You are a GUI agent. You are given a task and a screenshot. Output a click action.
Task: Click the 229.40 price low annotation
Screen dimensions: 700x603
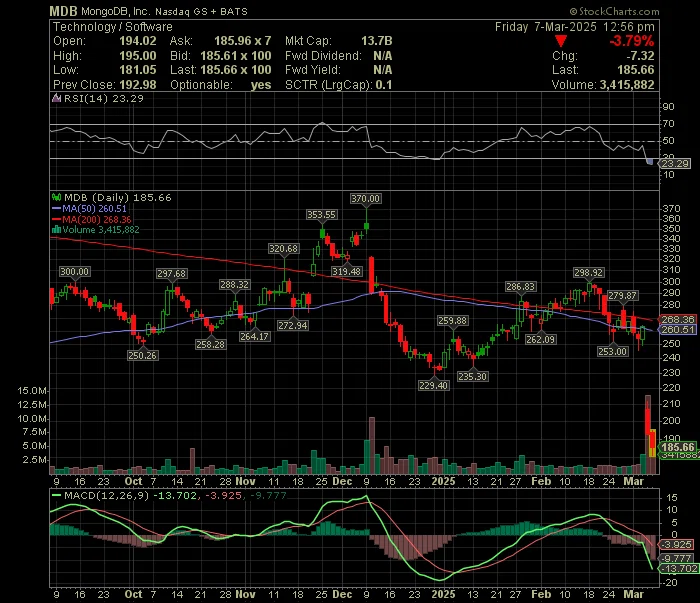point(433,385)
